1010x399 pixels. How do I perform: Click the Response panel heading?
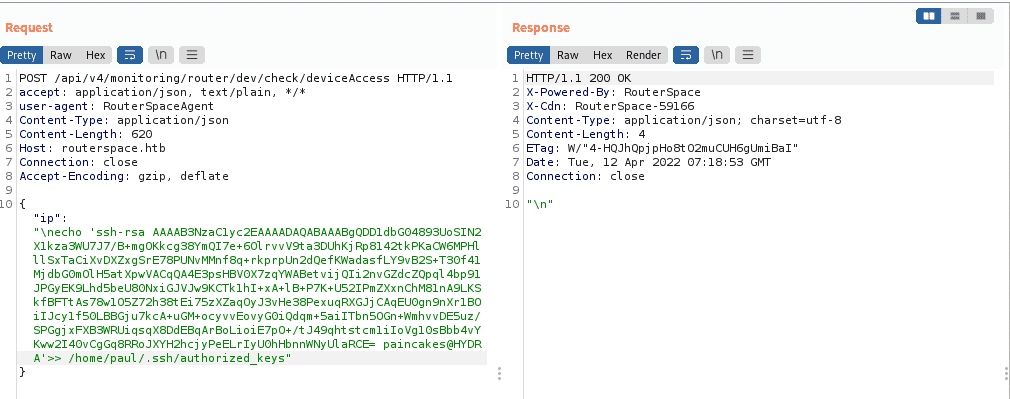point(541,28)
